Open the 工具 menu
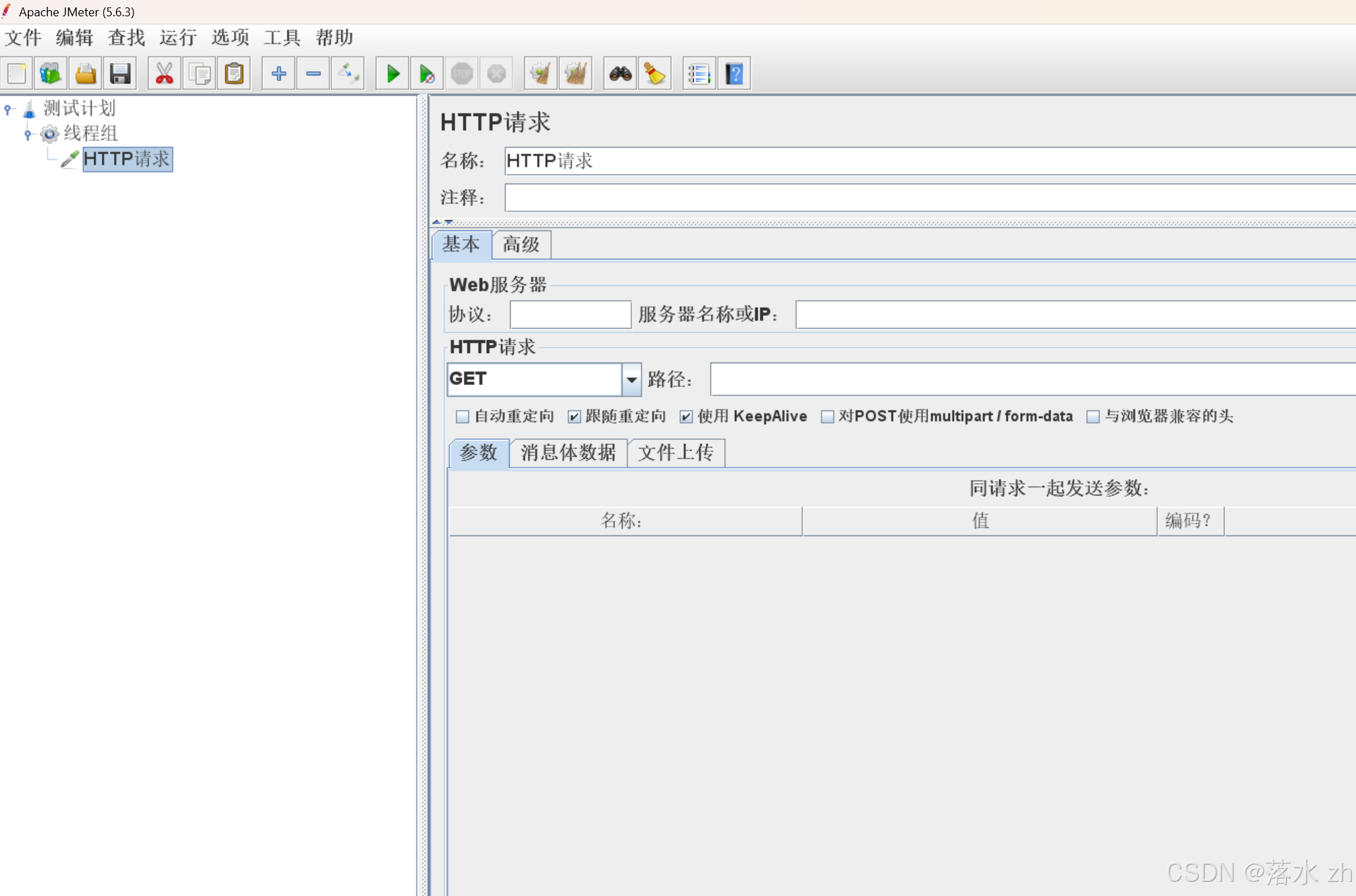Viewport: 1356px width, 896px height. click(282, 37)
